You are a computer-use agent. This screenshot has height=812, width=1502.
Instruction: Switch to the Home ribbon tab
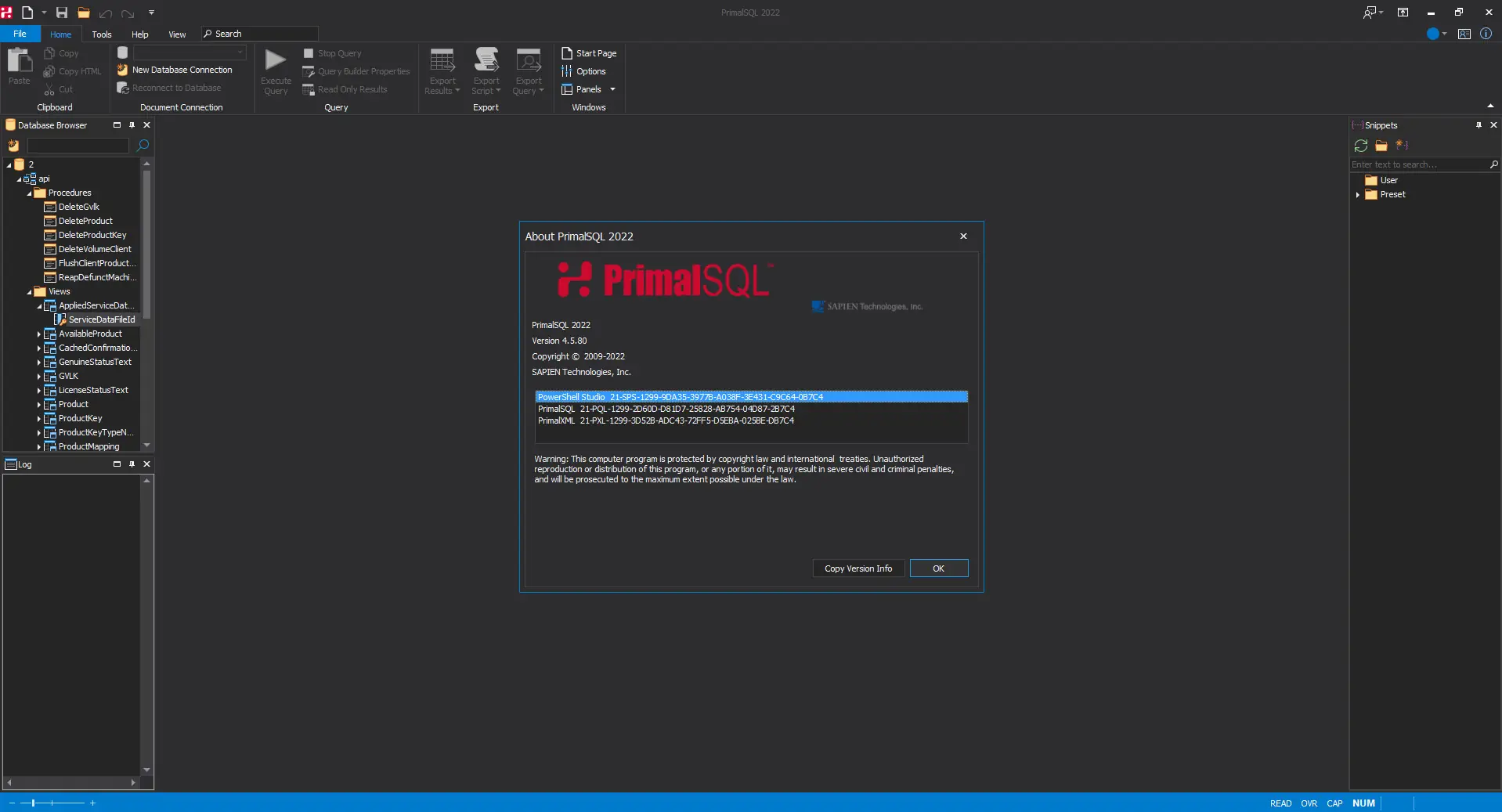click(x=60, y=34)
